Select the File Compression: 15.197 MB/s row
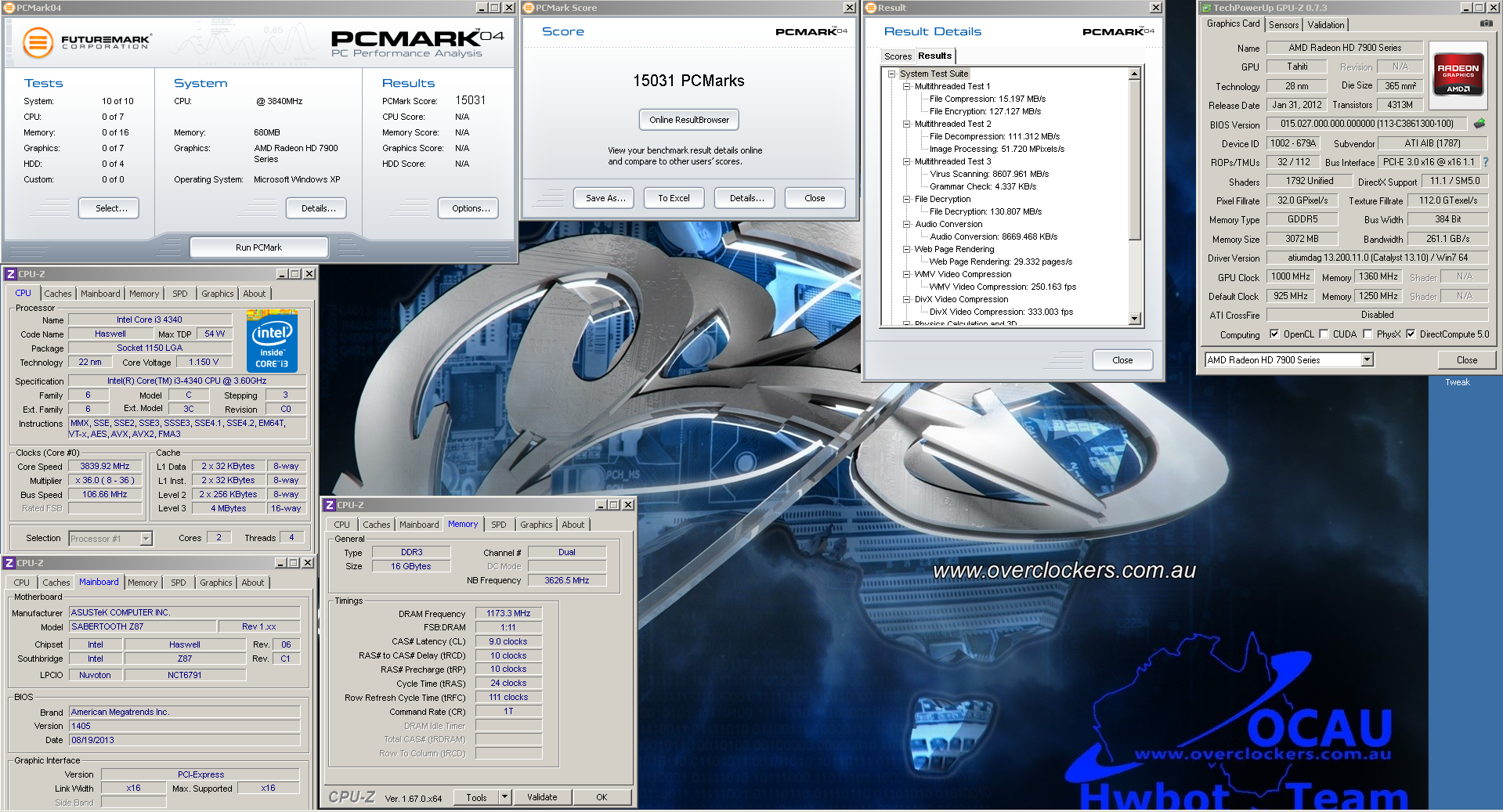 click(x=987, y=99)
